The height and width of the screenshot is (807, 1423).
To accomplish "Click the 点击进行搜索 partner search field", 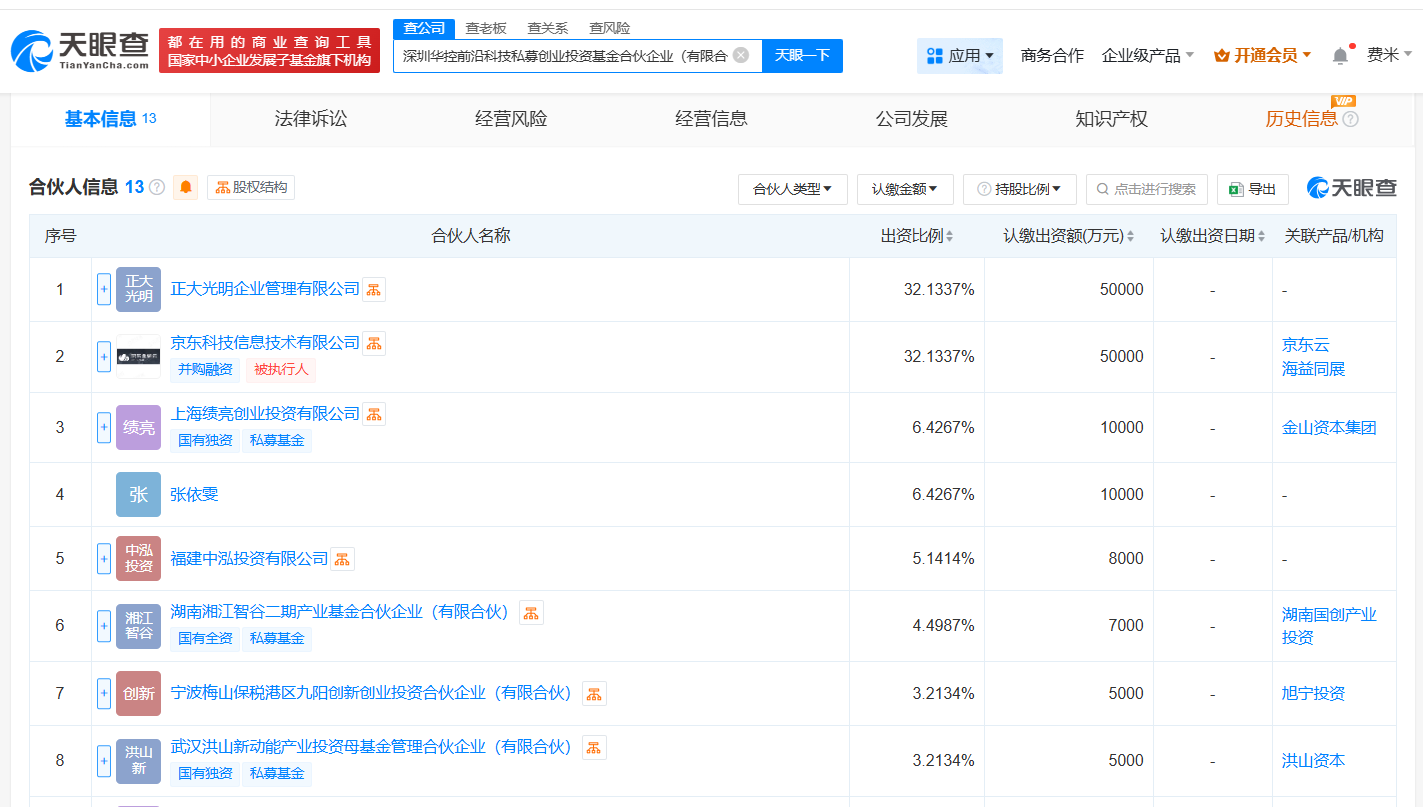I will click(1147, 189).
